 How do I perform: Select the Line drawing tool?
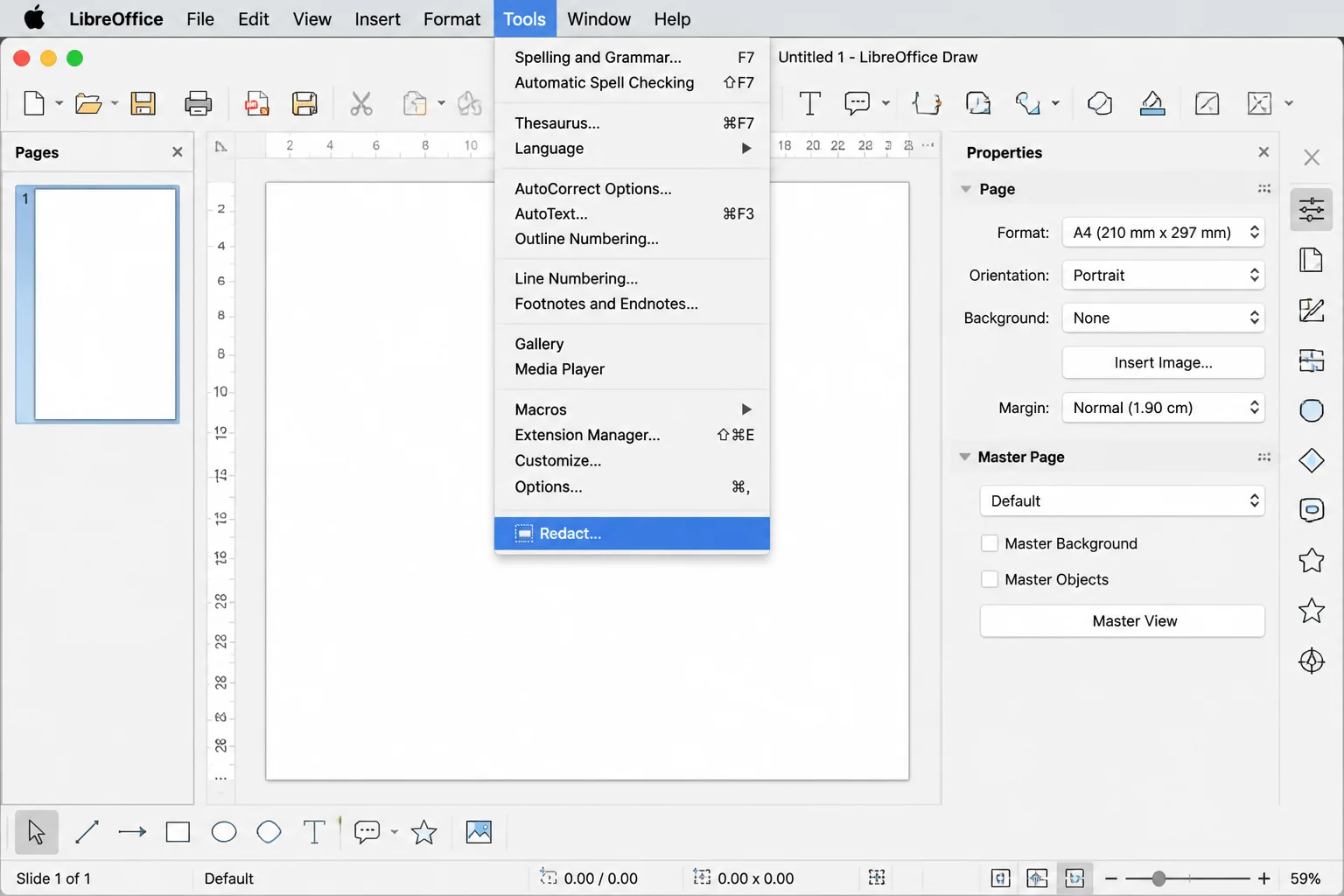[87, 831]
